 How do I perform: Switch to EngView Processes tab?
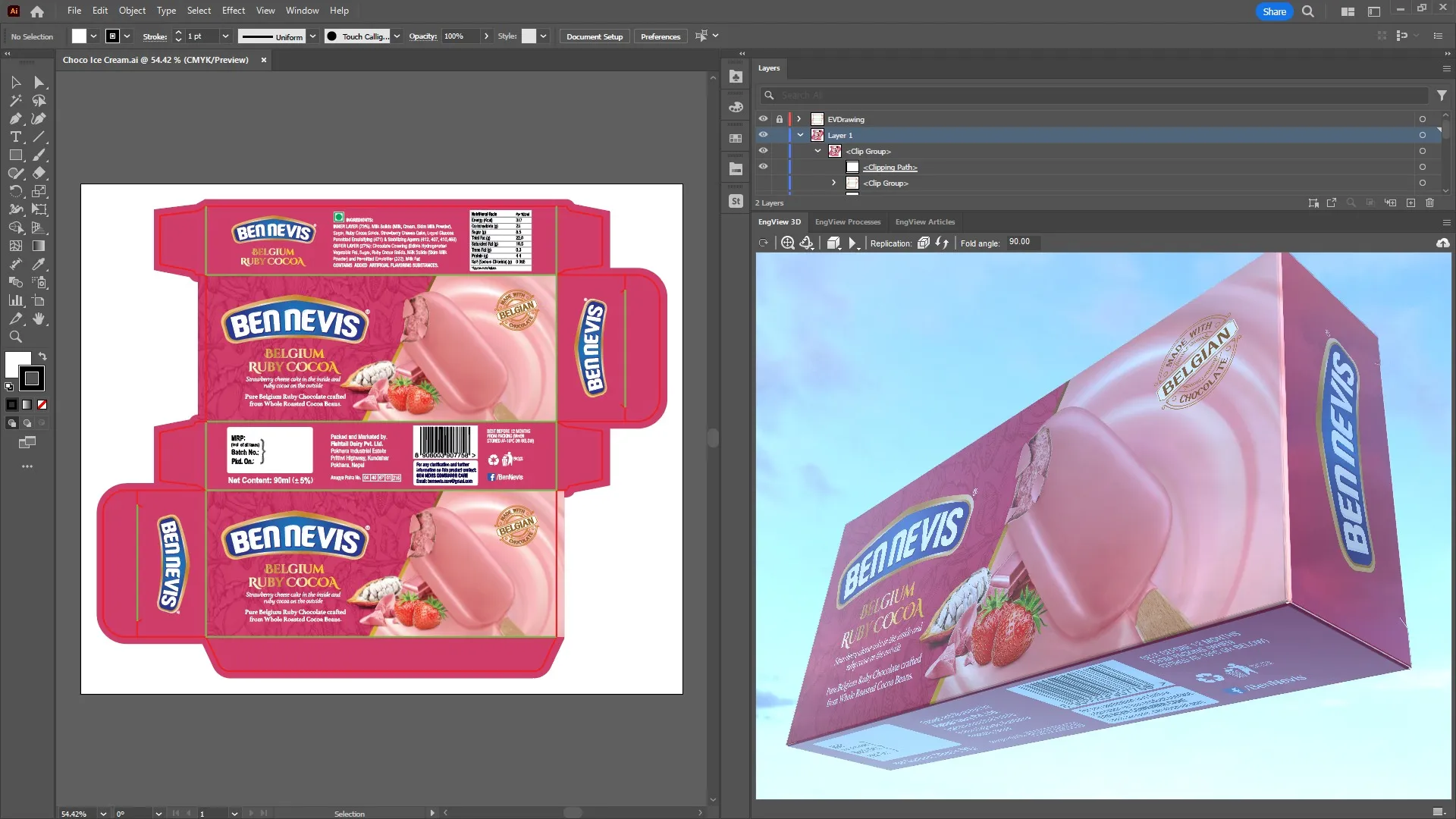tap(848, 222)
